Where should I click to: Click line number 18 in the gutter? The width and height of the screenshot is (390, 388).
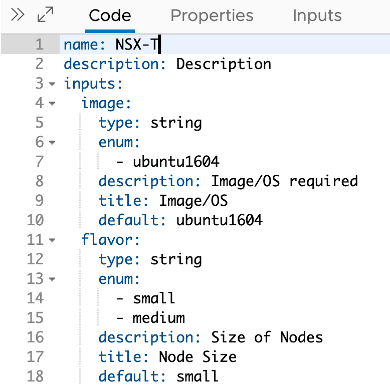pos(35,376)
